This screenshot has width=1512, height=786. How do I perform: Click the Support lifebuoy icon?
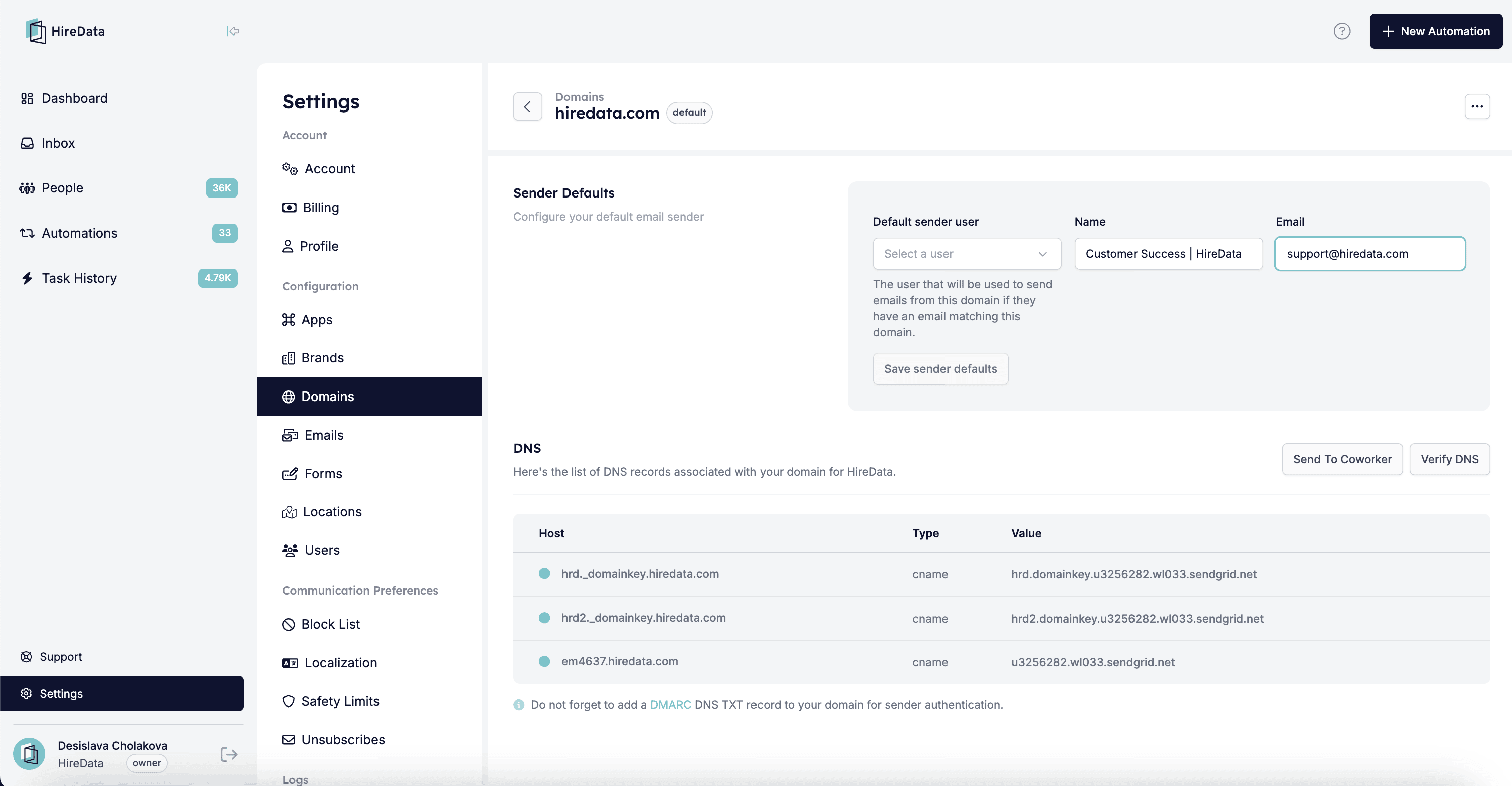(26, 657)
